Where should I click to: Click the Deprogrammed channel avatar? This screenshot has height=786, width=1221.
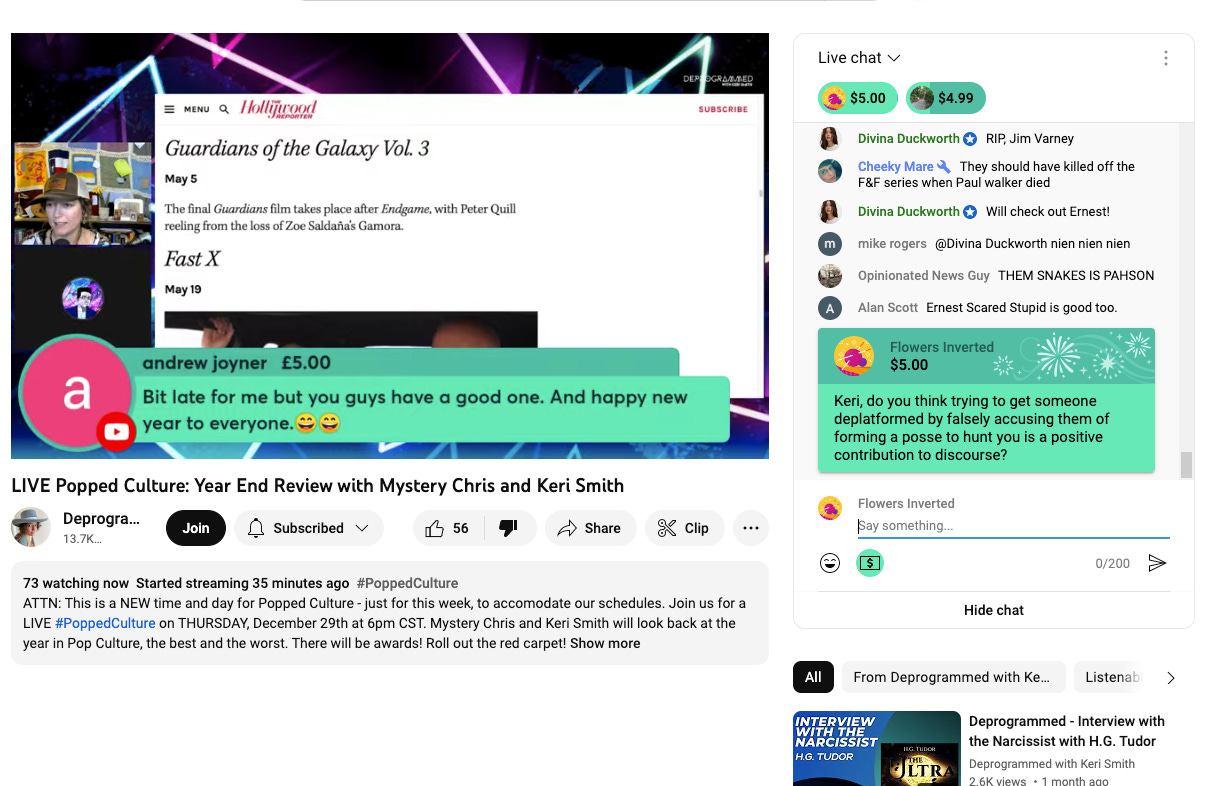pos(31,527)
